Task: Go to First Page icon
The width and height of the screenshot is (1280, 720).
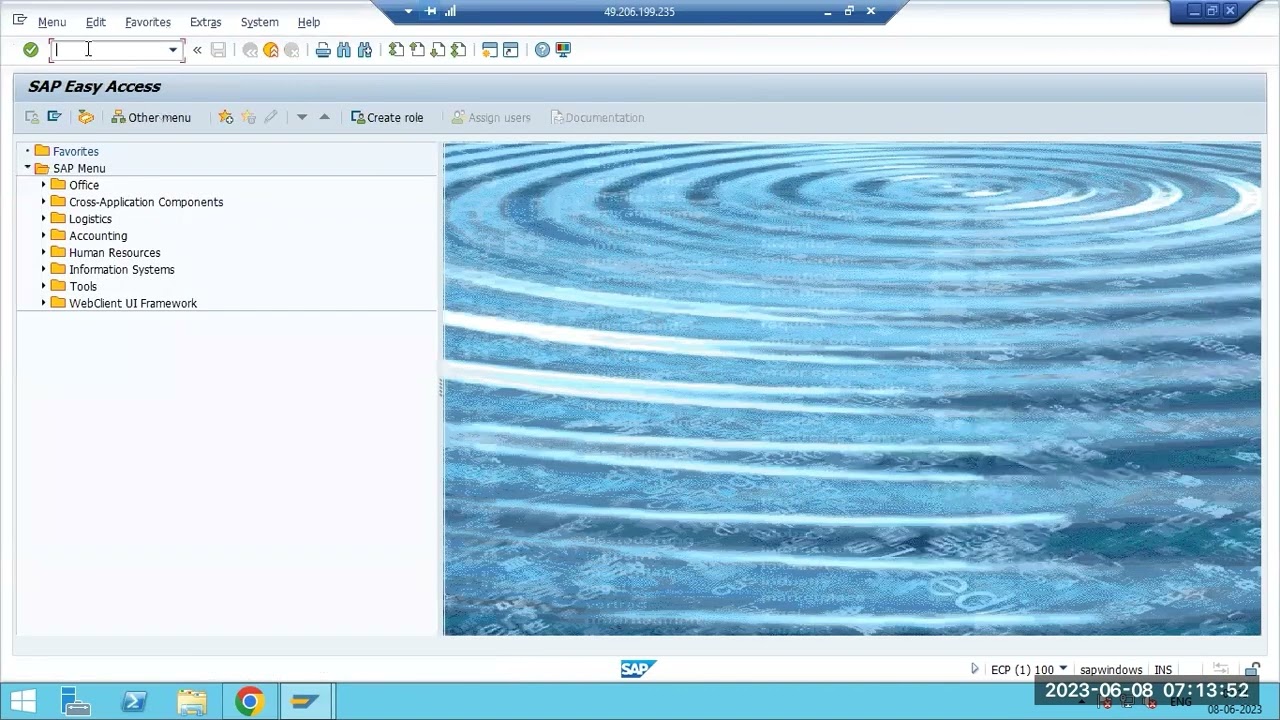Action: [x=397, y=50]
